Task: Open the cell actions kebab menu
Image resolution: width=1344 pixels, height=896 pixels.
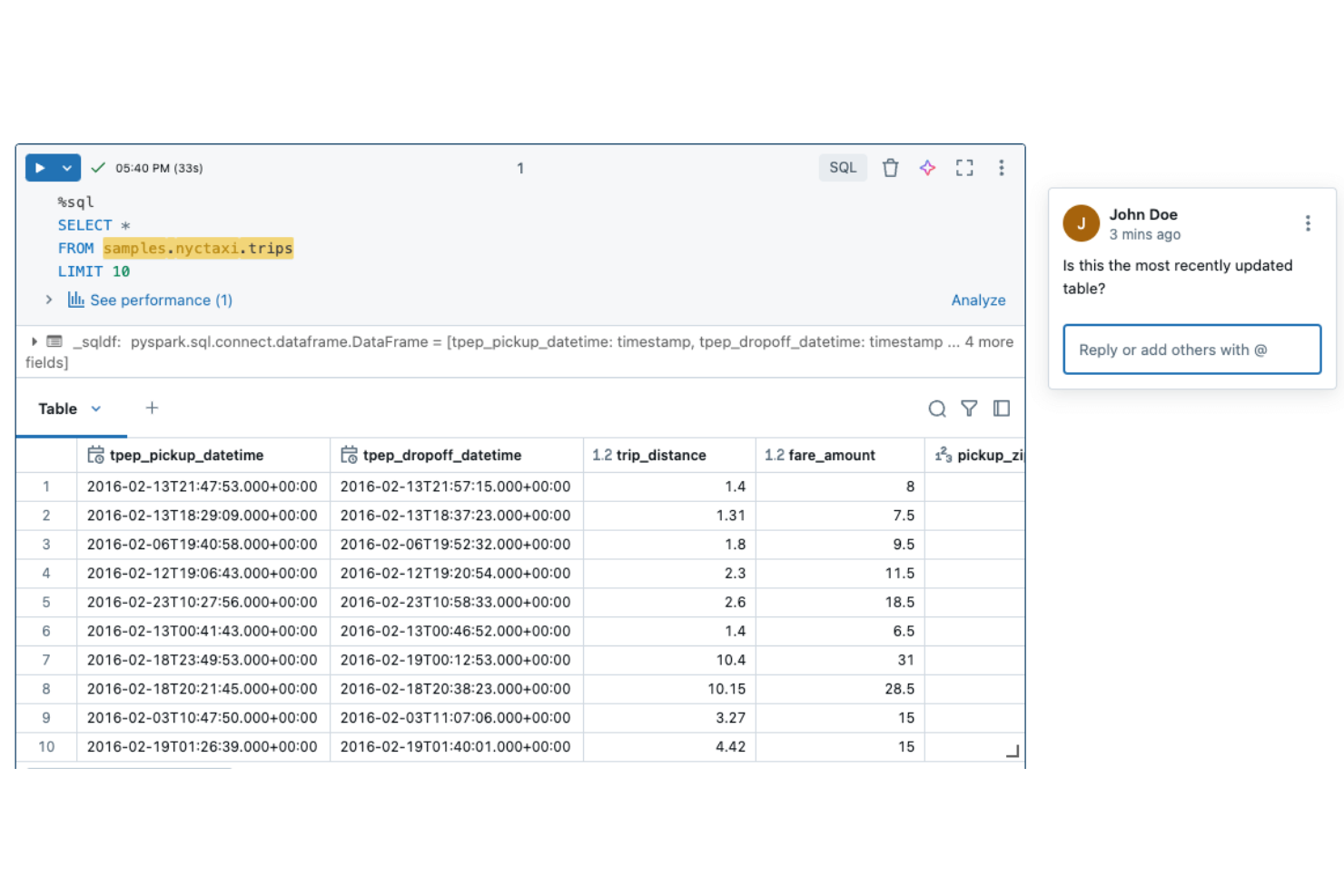Action: tap(1002, 167)
